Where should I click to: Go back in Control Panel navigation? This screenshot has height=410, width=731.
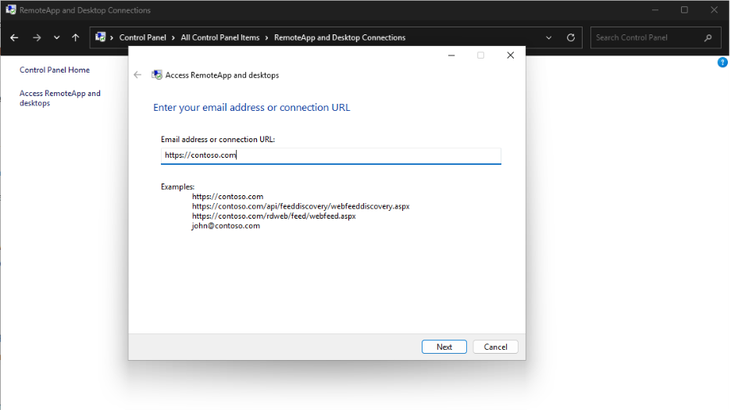tap(14, 38)
